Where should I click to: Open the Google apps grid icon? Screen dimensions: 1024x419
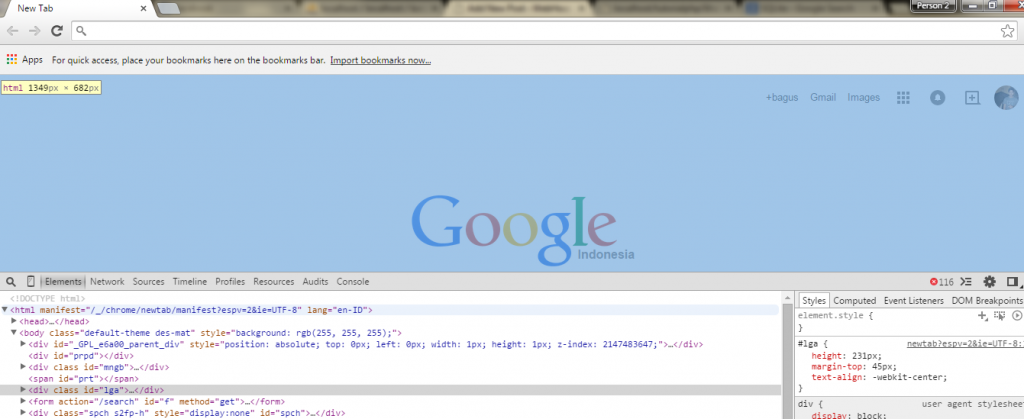tap(903, 98)
